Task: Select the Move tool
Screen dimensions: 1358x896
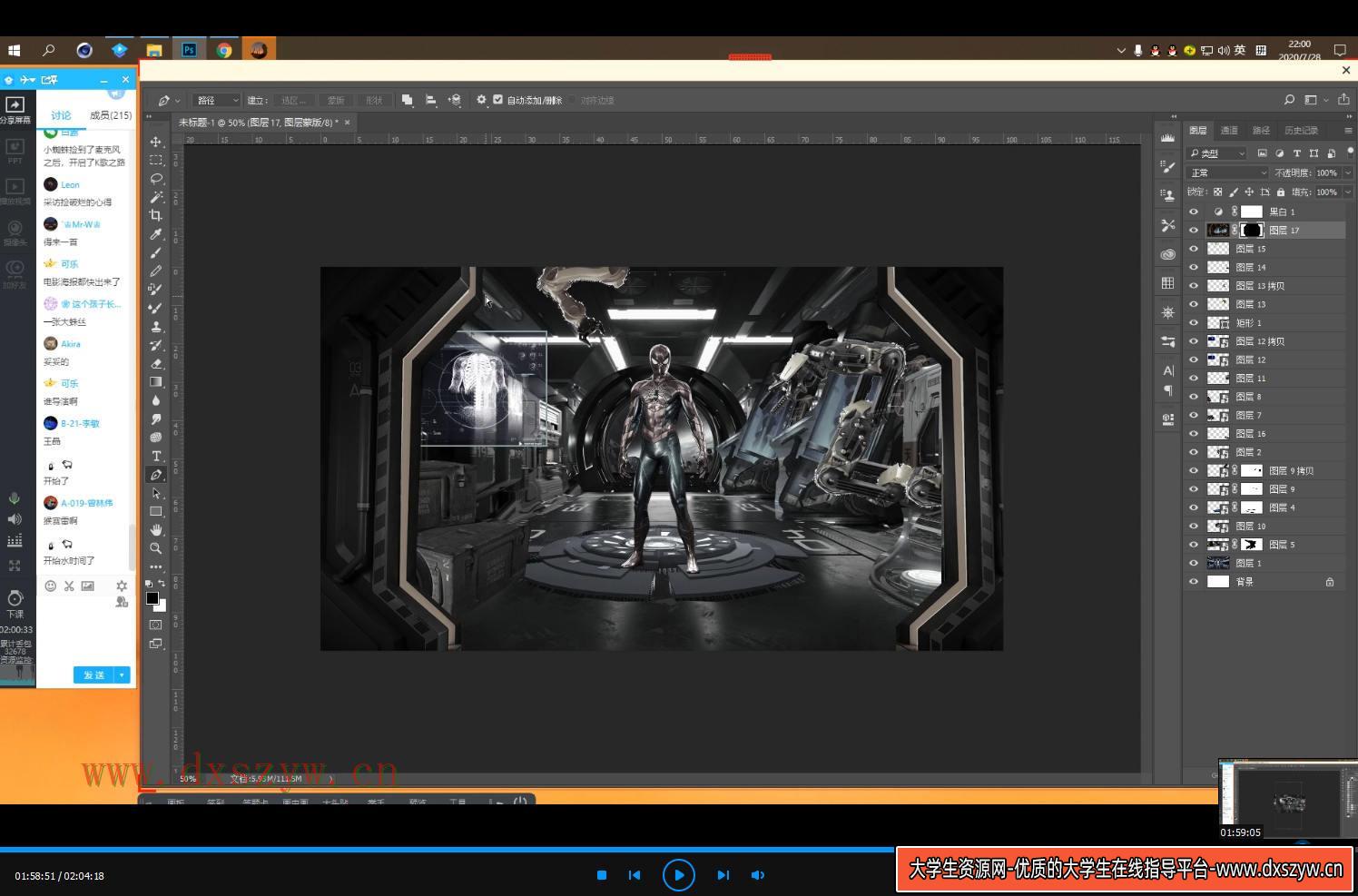Action: pos(156,142)
